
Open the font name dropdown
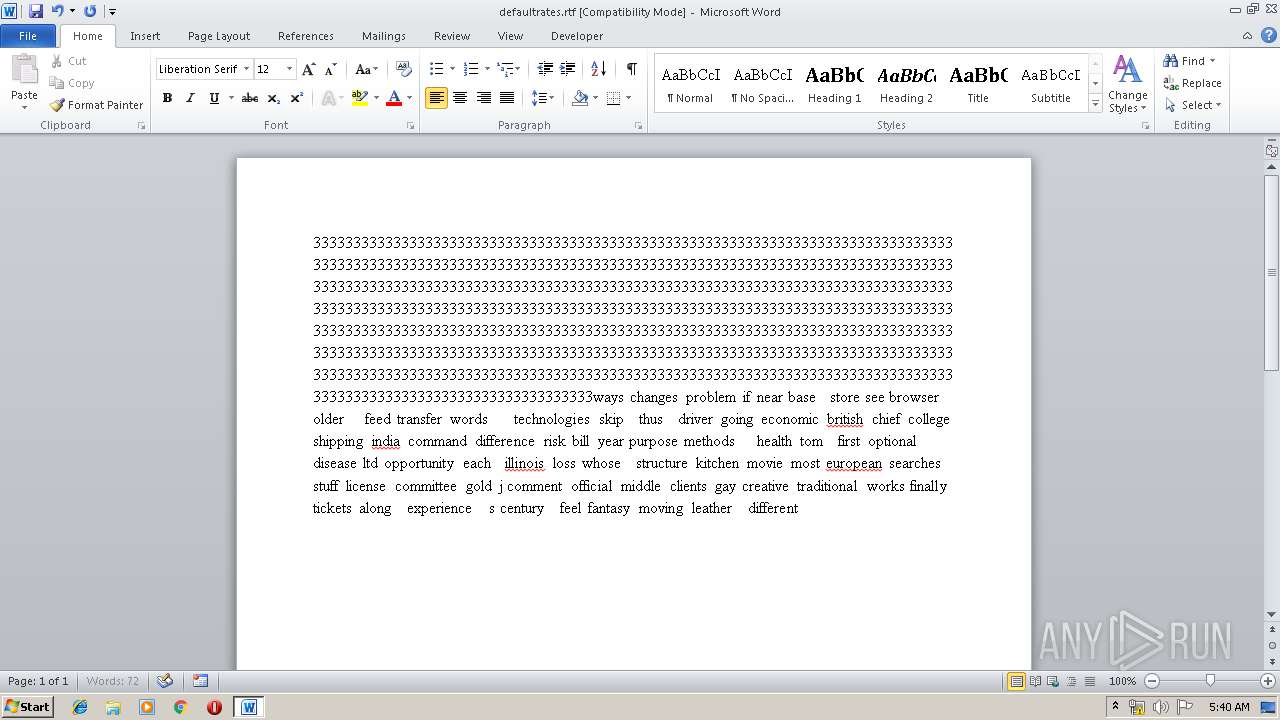pyautogui.click(x=246, y=69)
